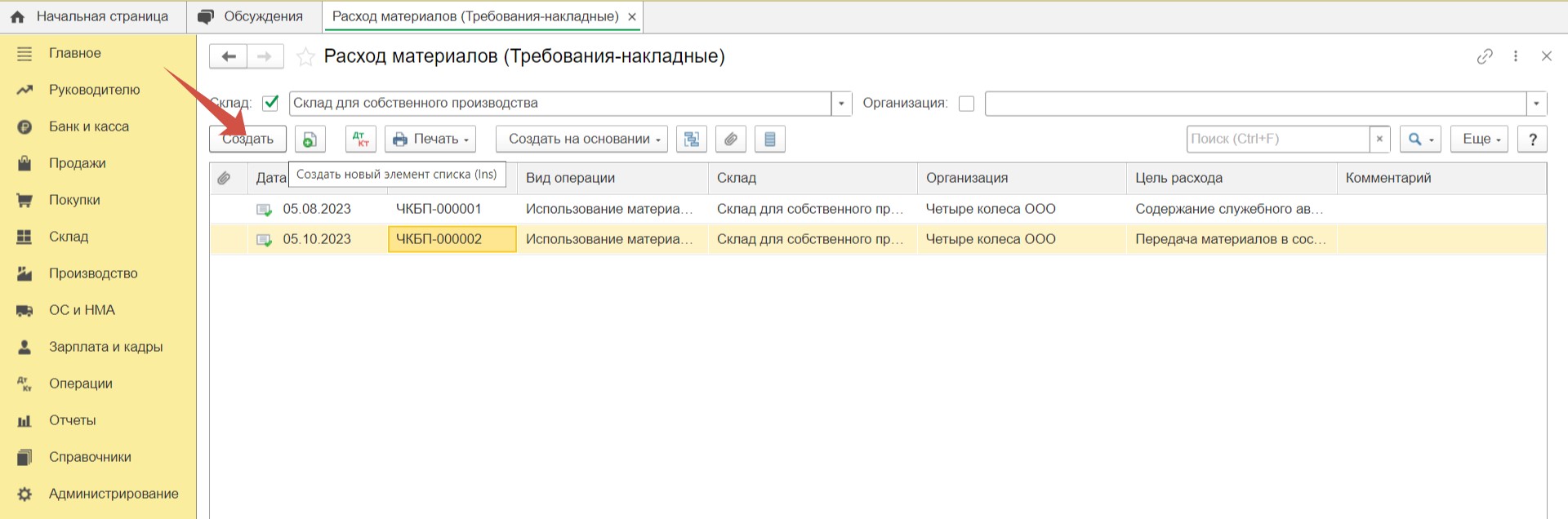Click the Зарплата и кадры person icon
Screen dimensions: 1568x519
[x=24, y=348]
